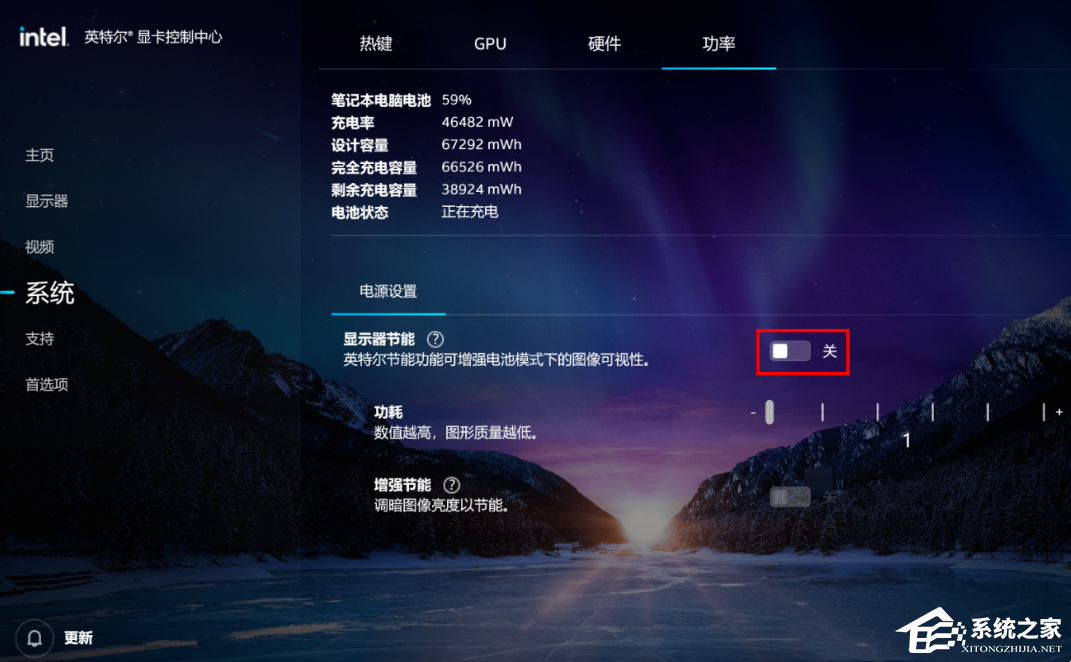Select the 电源设置 sub-tab
Viewport: 1071px width, 662px height.
tap(388, 291)
